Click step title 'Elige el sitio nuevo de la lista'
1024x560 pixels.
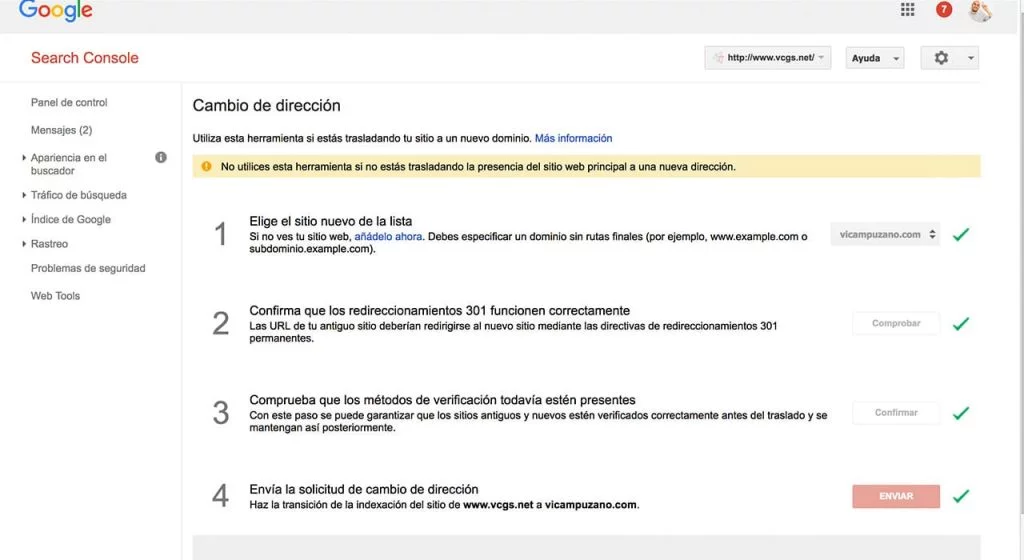tap(330, 221)
